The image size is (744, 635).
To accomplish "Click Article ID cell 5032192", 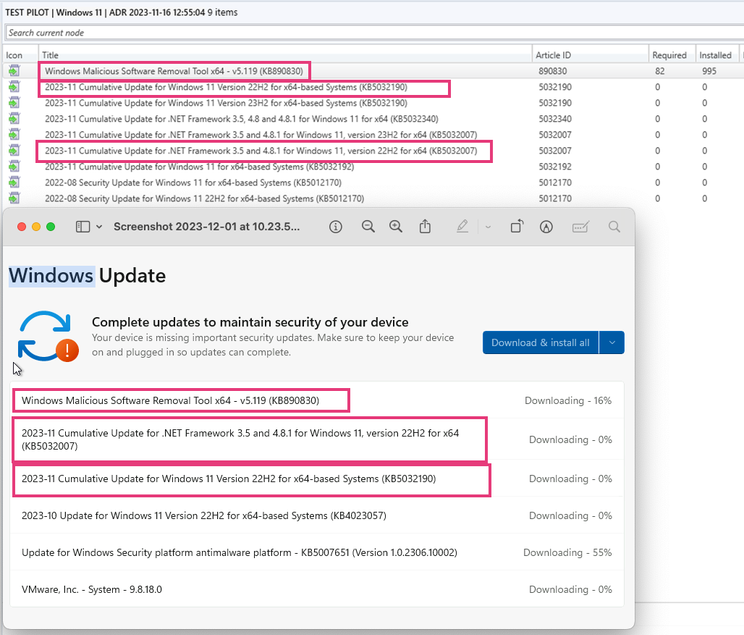I will click(555, 167).
